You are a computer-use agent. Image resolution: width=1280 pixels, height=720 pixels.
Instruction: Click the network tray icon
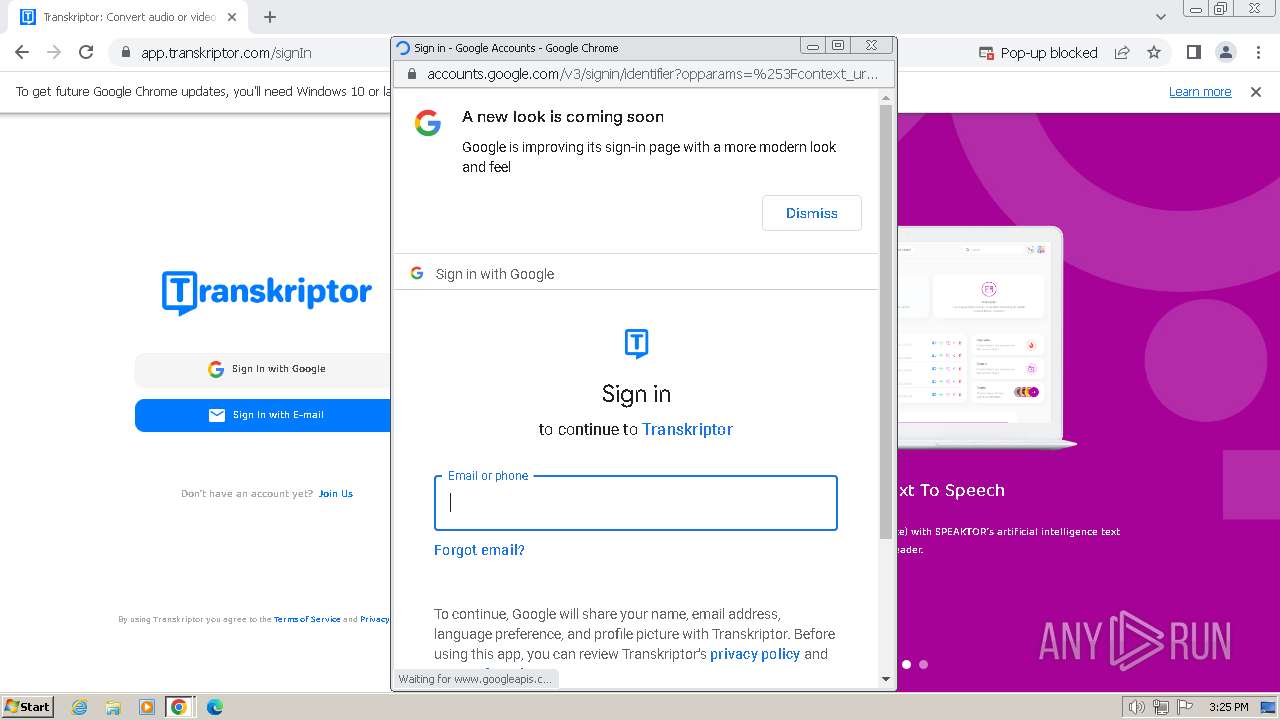(1161, 707)
